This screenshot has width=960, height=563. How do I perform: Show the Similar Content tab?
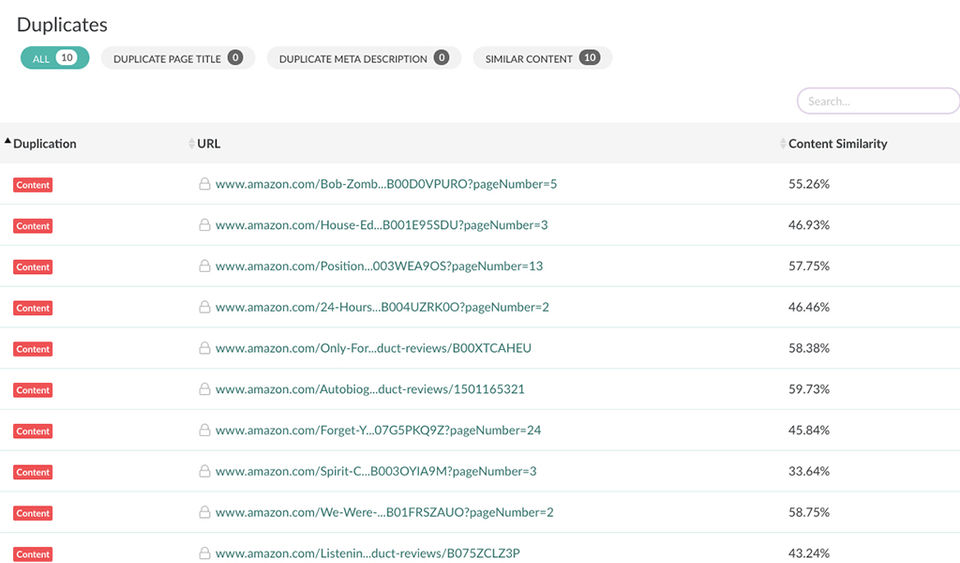(542, 58)
